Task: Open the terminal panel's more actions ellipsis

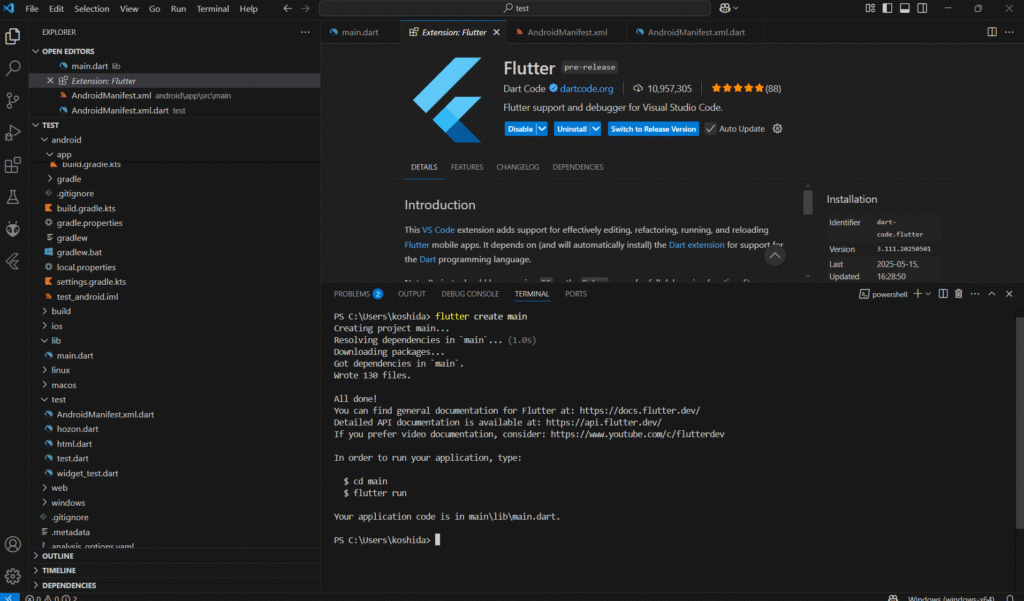Action: coord(975,294)
